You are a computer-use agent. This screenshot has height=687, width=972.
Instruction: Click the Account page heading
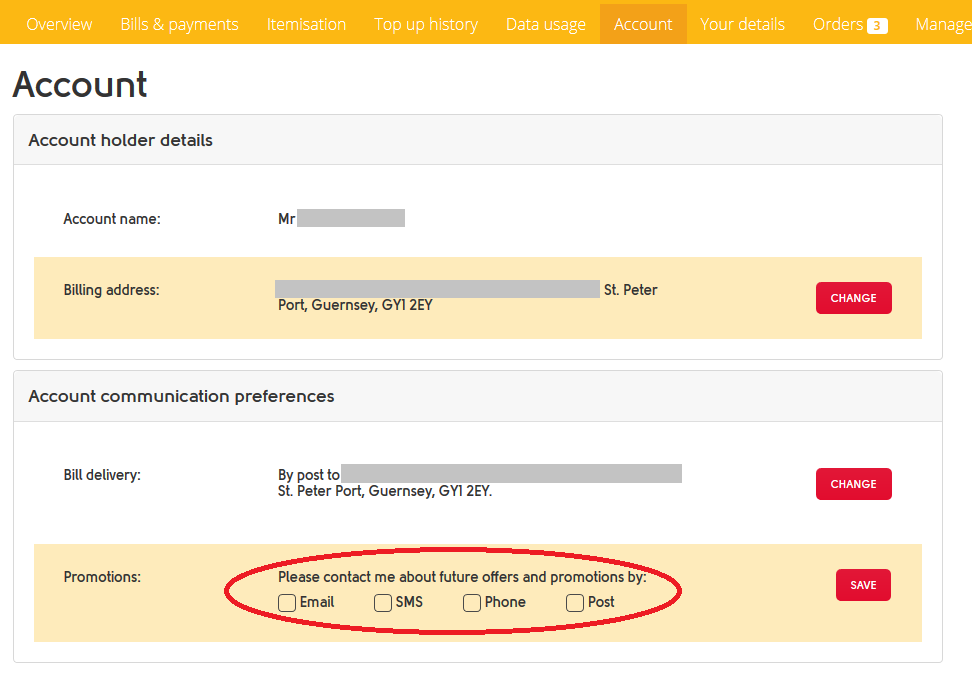click(80, 85)
